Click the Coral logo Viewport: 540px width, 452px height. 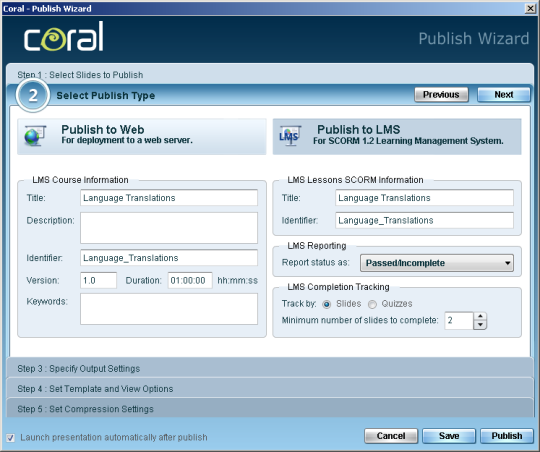pyautogui.click(x=64, y=37)
